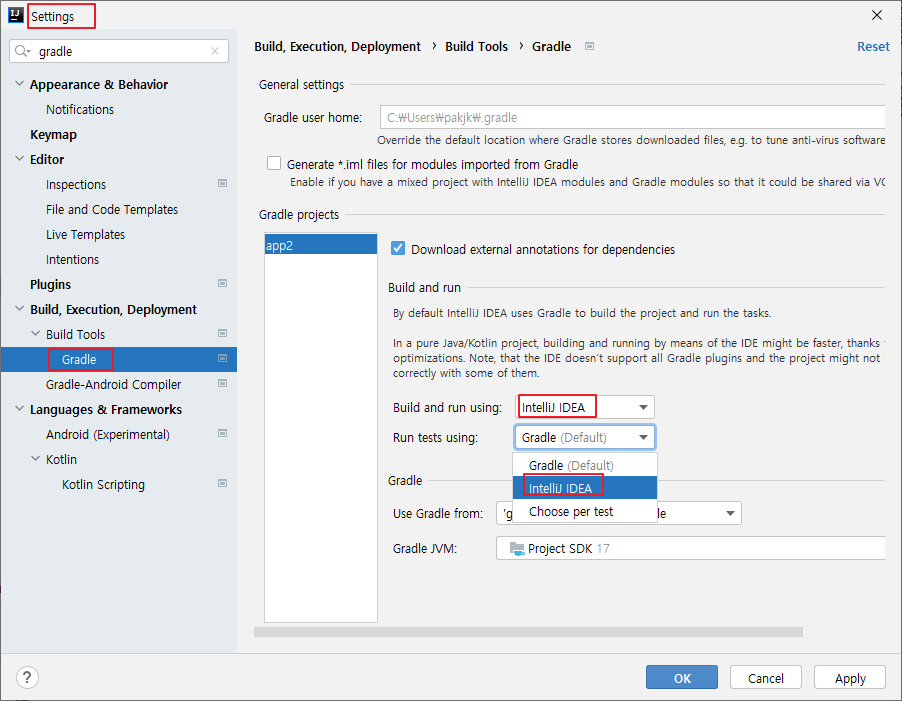Select the Appearance & Behavior category
902x701 pixels.
pyautogui.click(x=99, y=85)
